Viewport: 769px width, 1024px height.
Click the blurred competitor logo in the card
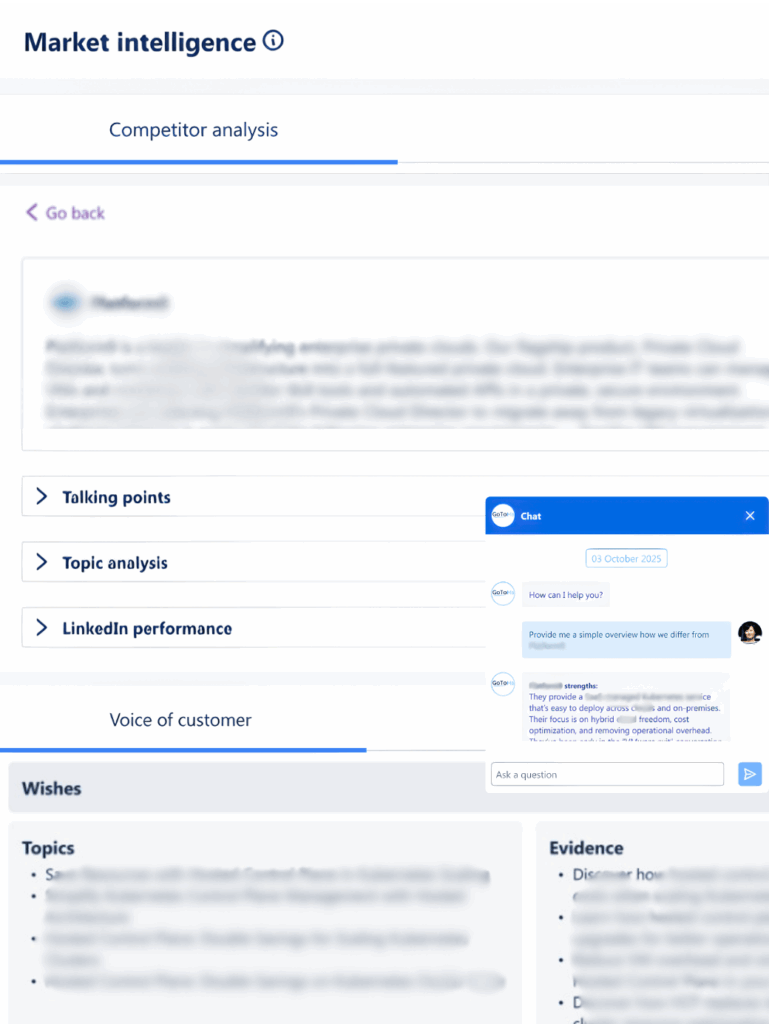[x=66, y=302]
